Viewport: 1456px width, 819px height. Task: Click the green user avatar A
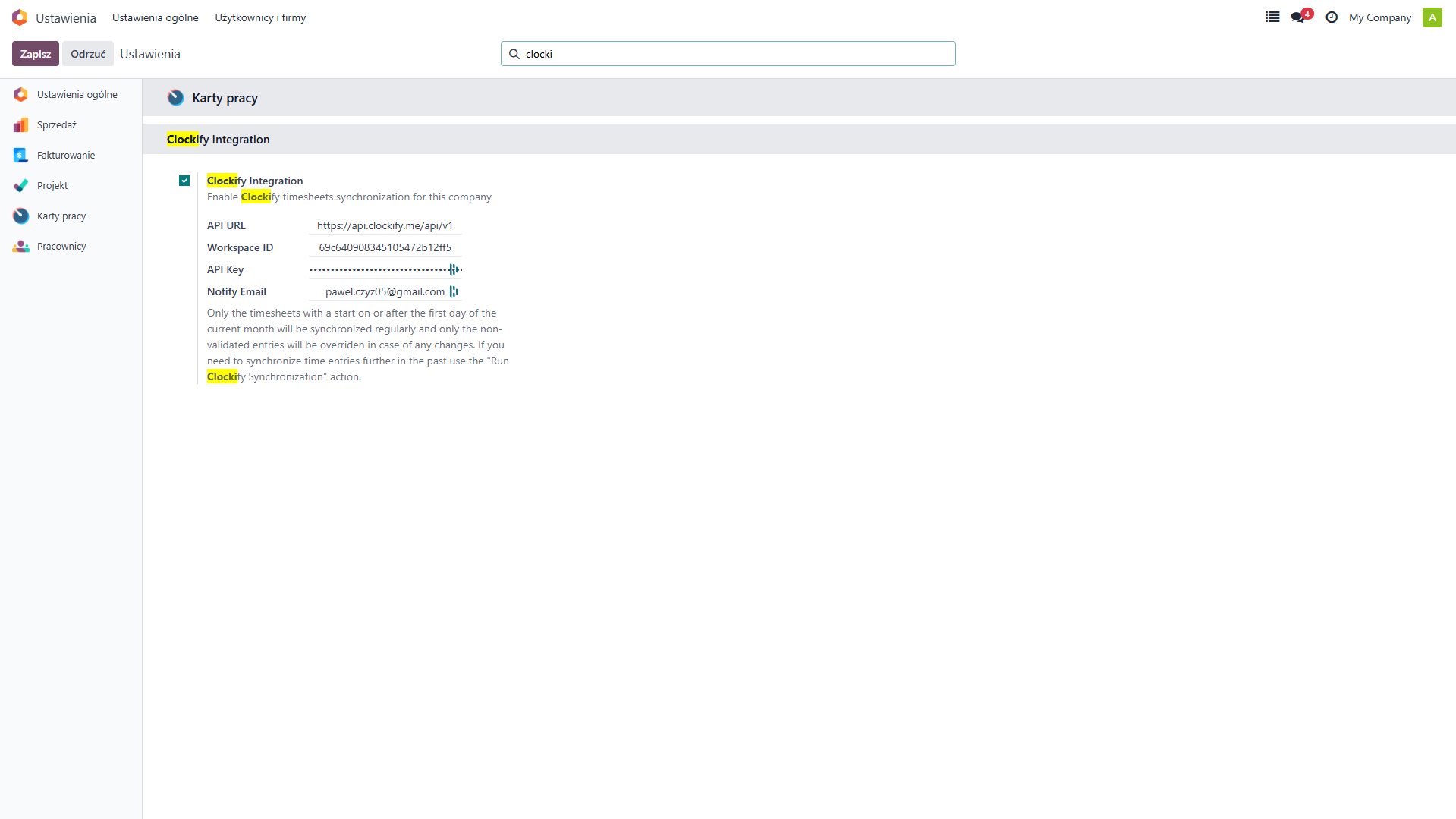[1432, 17]
